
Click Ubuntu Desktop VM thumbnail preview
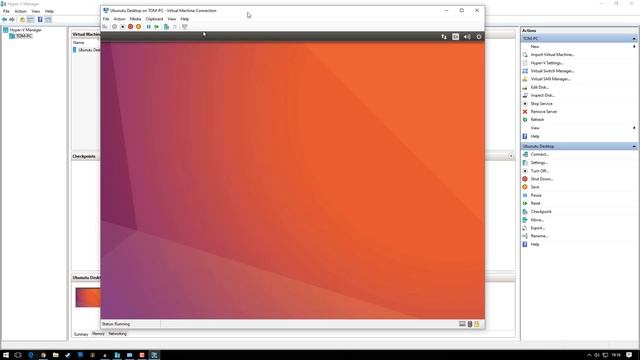(x=88, y=298)
